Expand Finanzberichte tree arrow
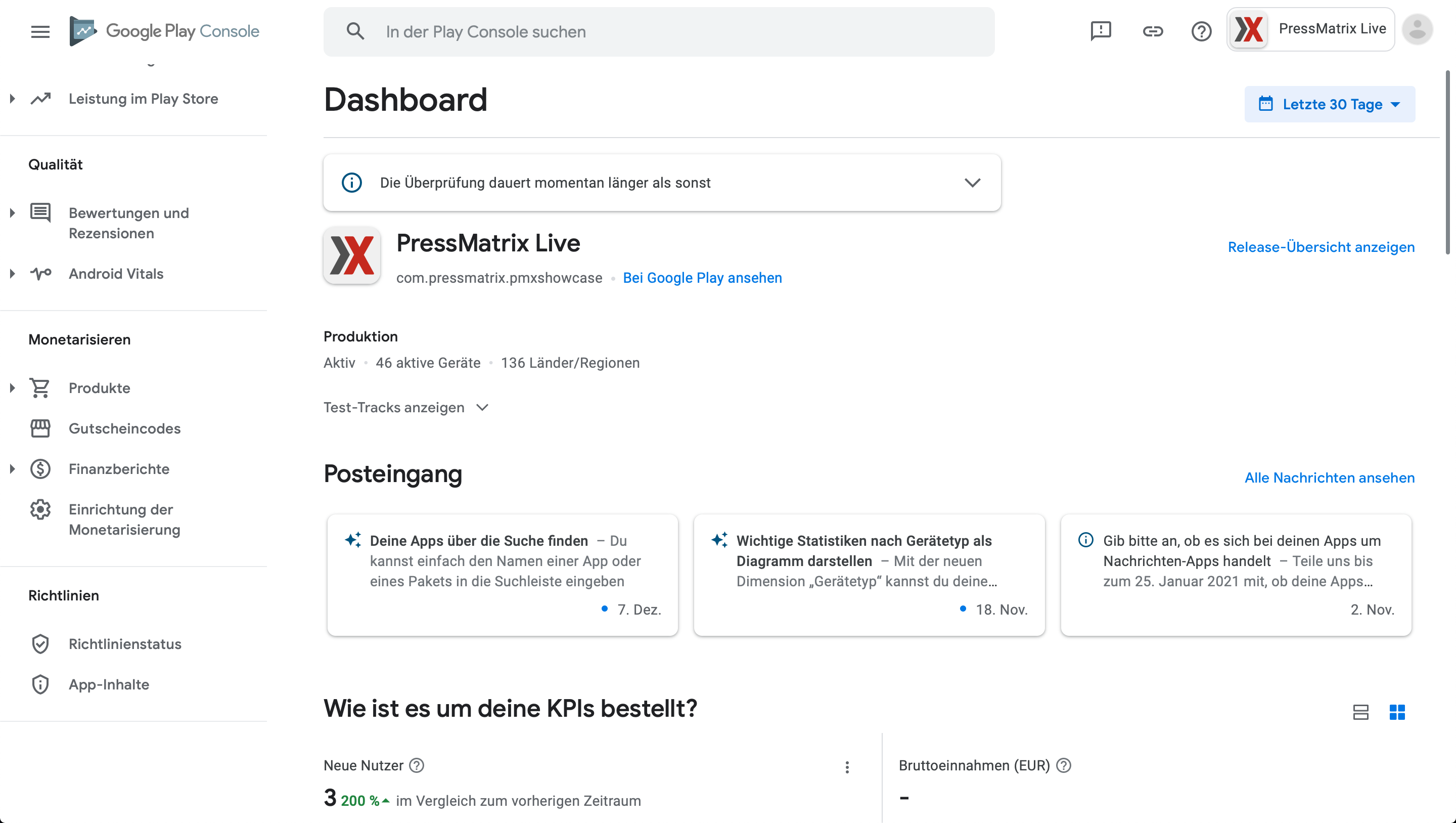This screenshot has height=823, width=1456. point(13,469)
